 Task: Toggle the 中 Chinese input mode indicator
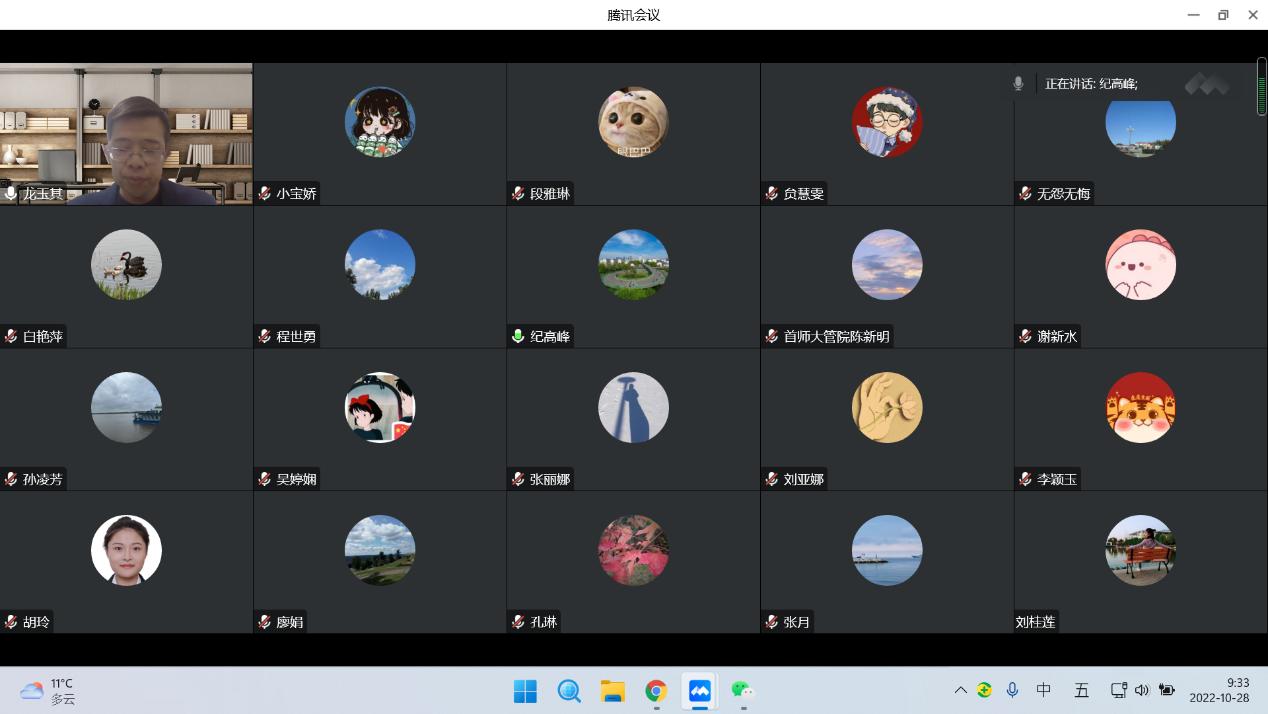click(x=1043, y=690)
